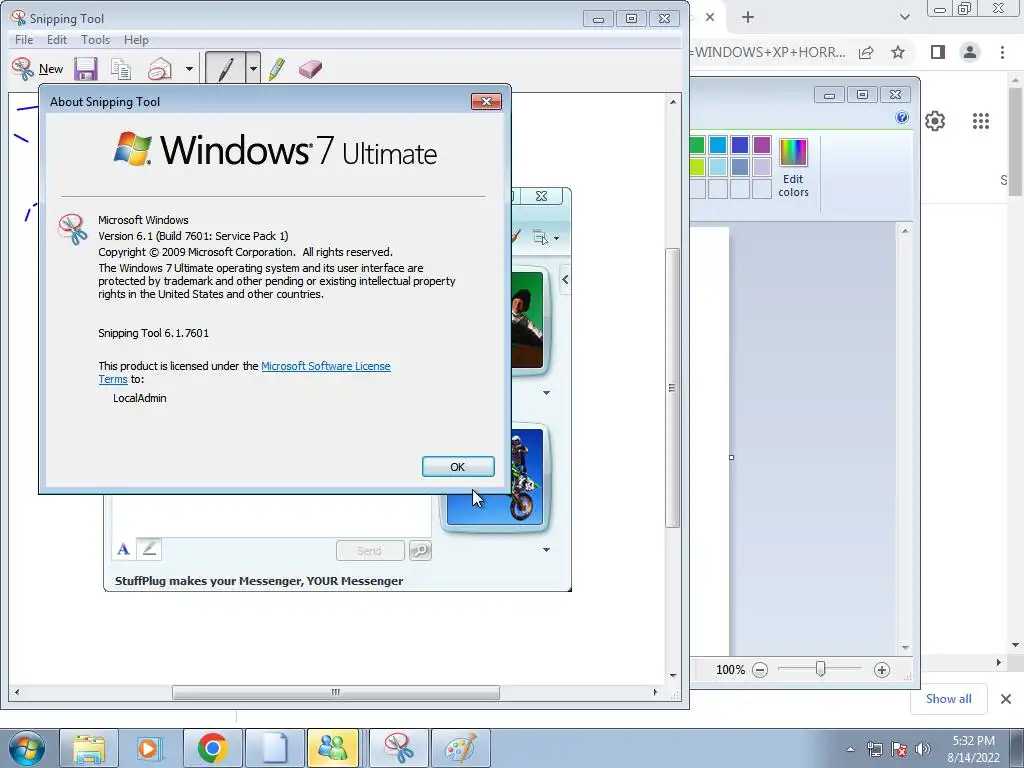The height and width of the screenshot is (768, 1024).
Task: Expand arrow below top contact picture
Action: (x=546, y=393)
